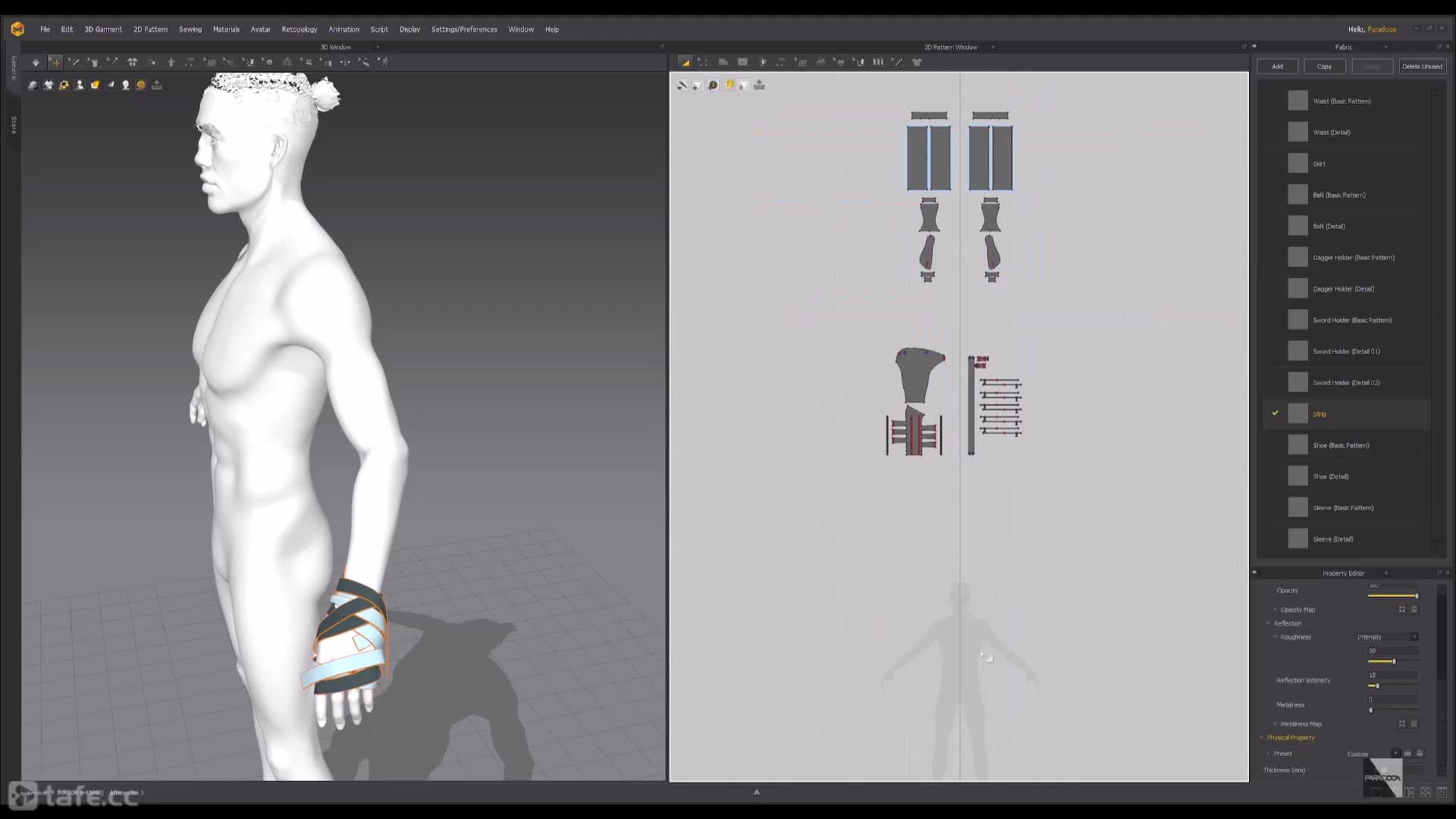Toggle the multicolor ring render icon in 3D view
Viewport: 1456px width, 819px height.
click(64, 85)
